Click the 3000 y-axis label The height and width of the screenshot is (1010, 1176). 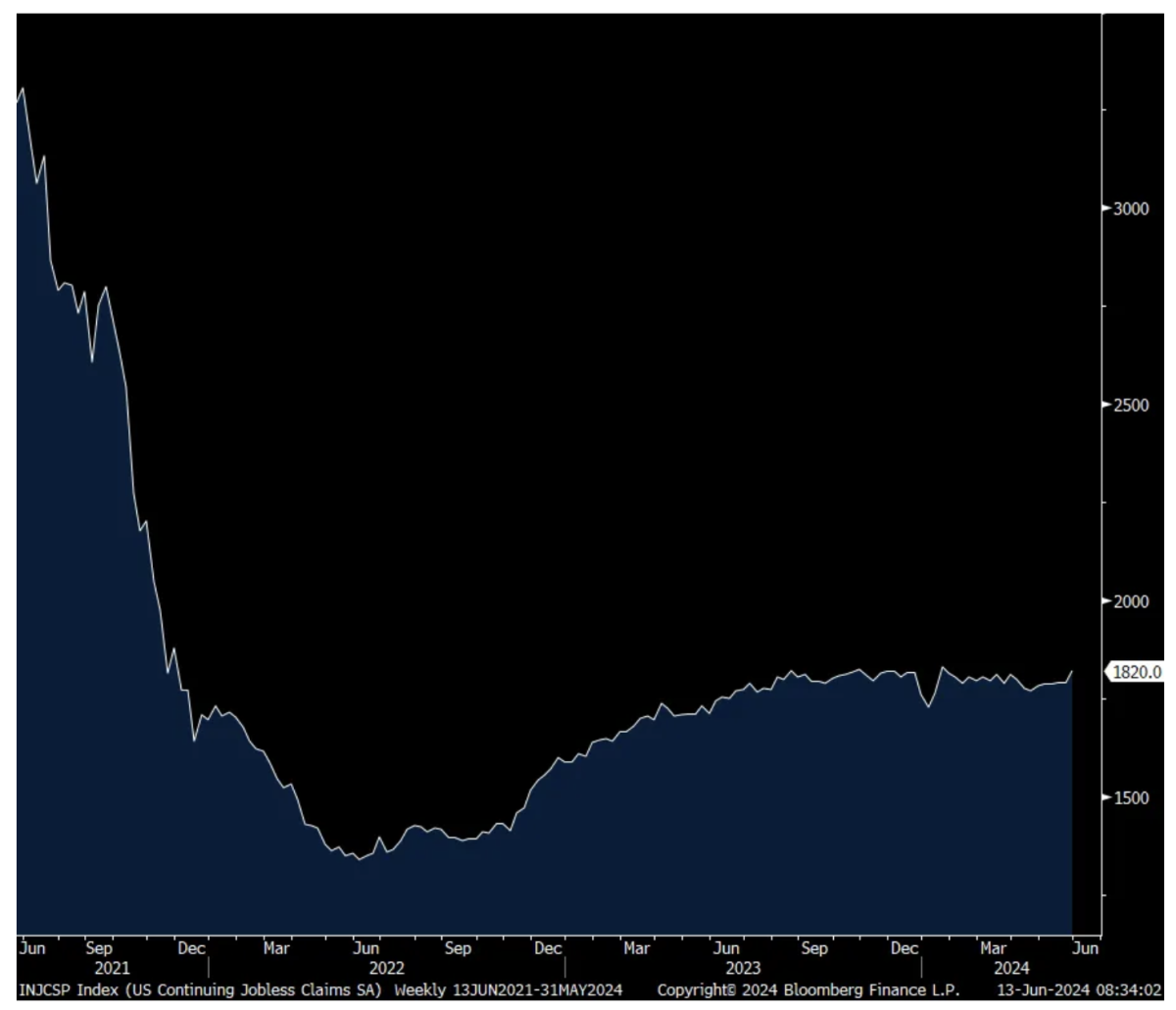point(1130,209)
